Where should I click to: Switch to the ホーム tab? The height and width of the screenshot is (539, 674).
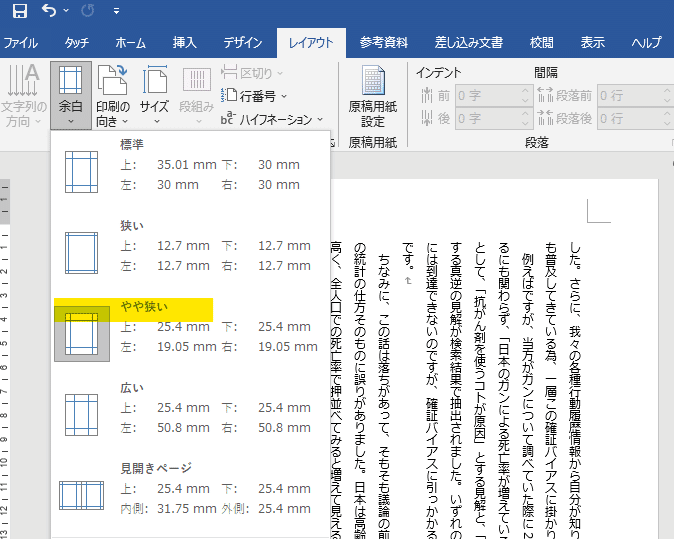point(130,43)
